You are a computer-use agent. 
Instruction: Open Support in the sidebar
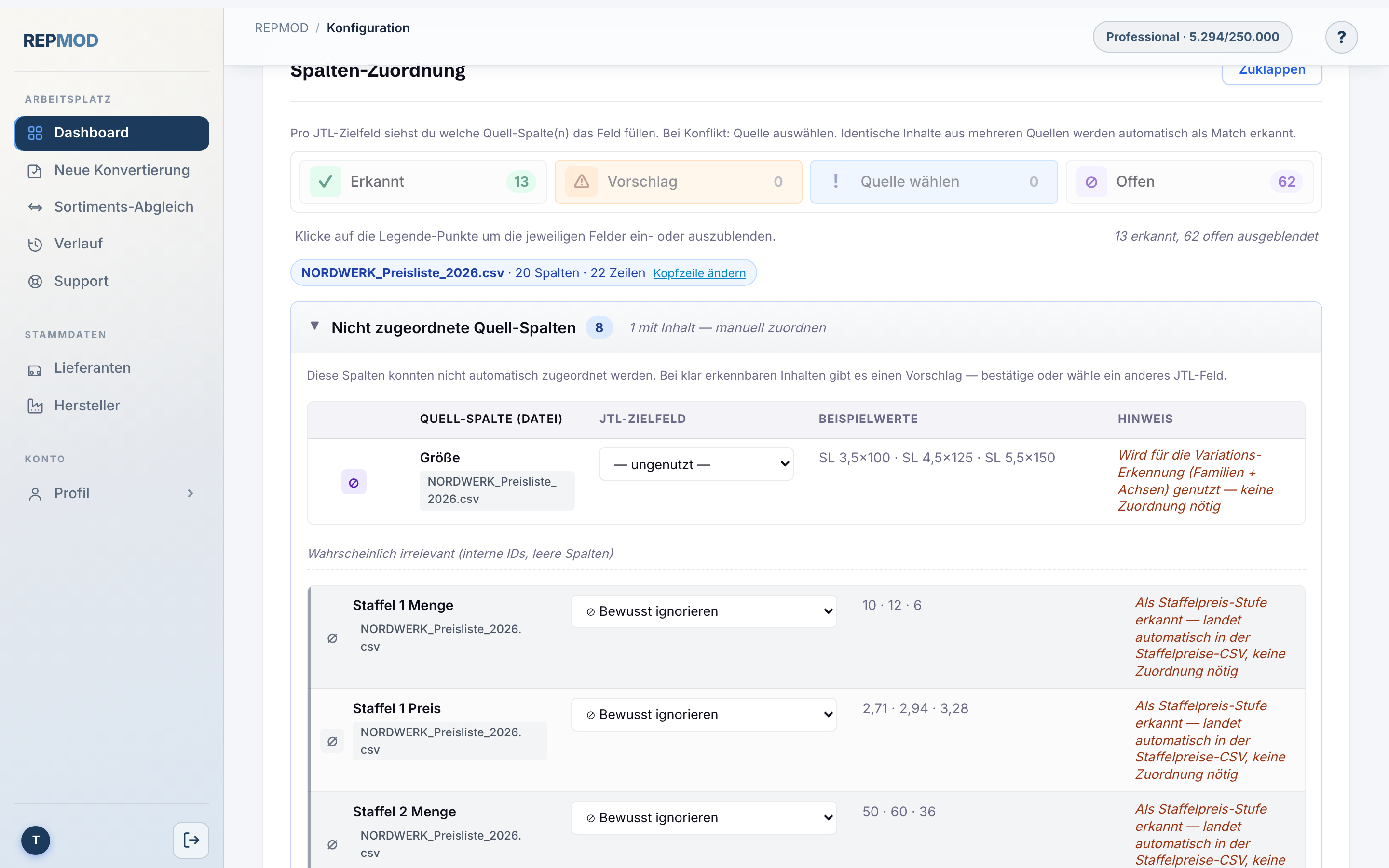click(x=111, y=281)
